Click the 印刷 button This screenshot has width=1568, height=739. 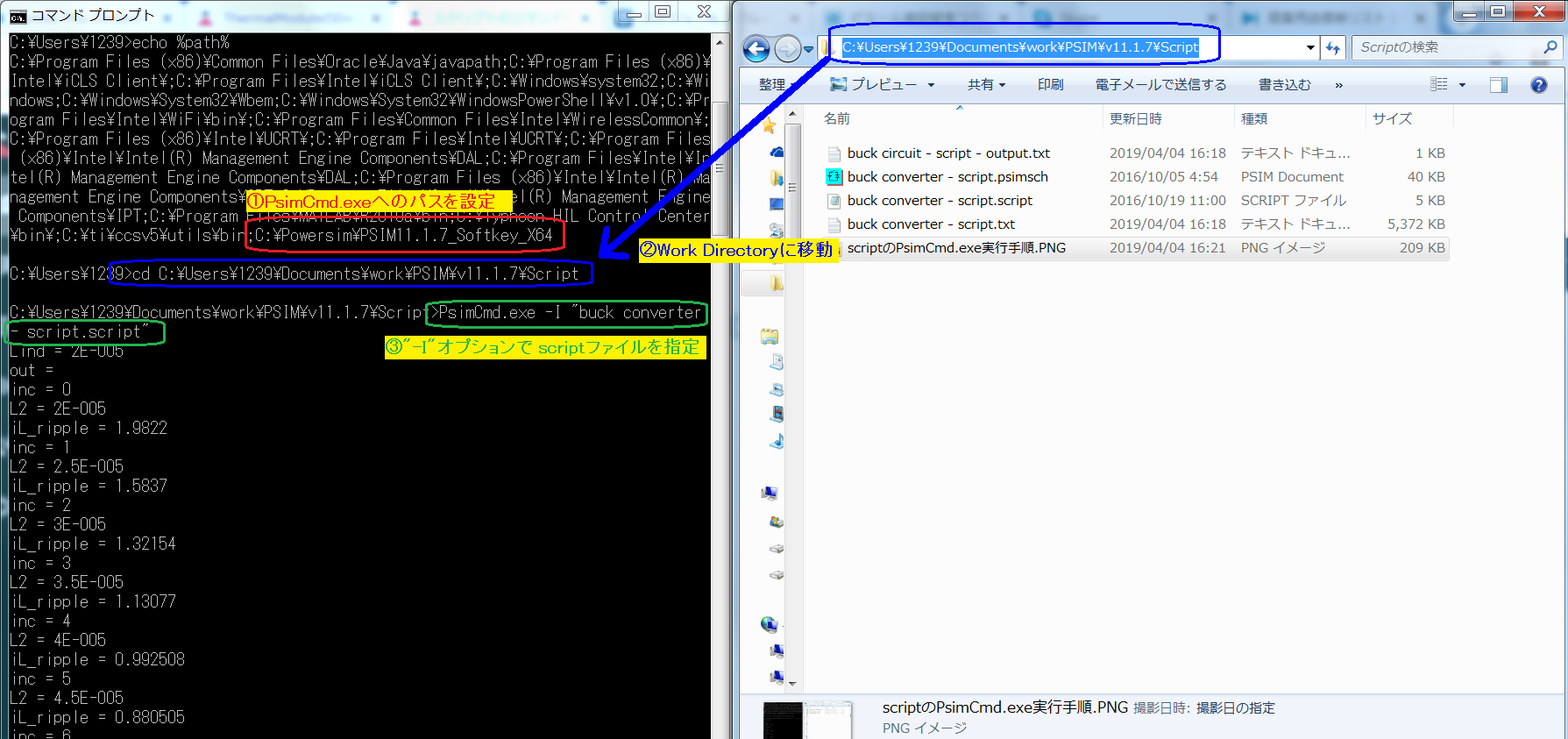point(1050,85)
